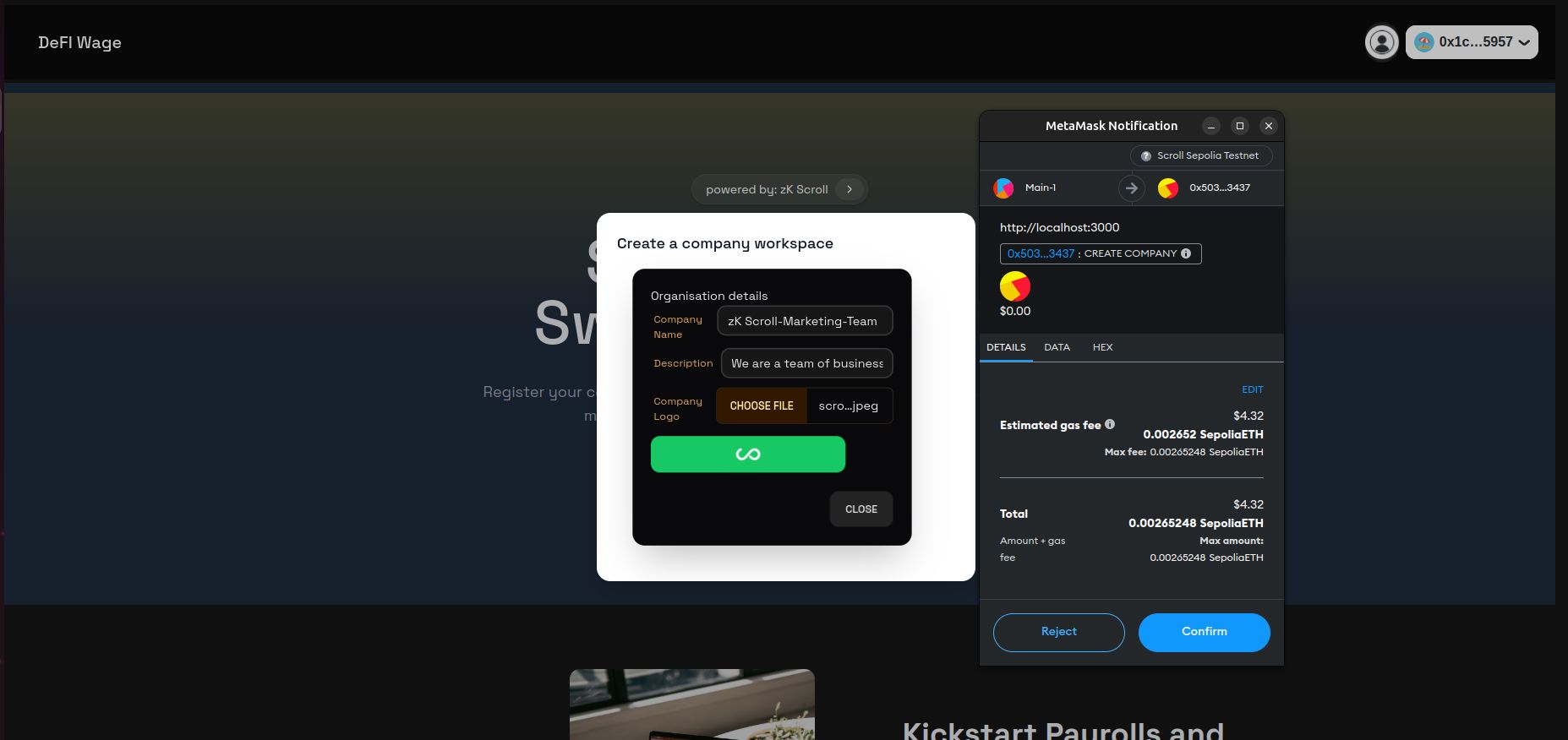Click the landing page photo thumbnail
Image resolution: width=1568 pixels, height=740 pixels.
click(x=692, y=705)
